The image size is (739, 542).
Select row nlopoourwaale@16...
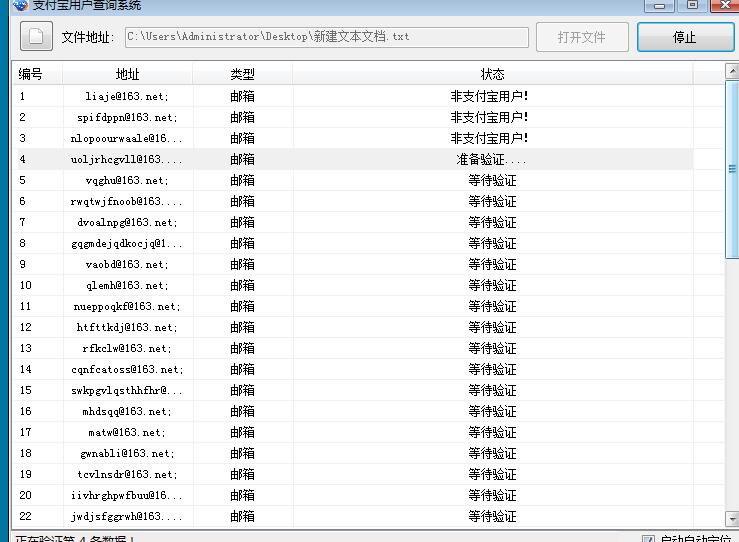pyautogui.click(x=353, y=138)
